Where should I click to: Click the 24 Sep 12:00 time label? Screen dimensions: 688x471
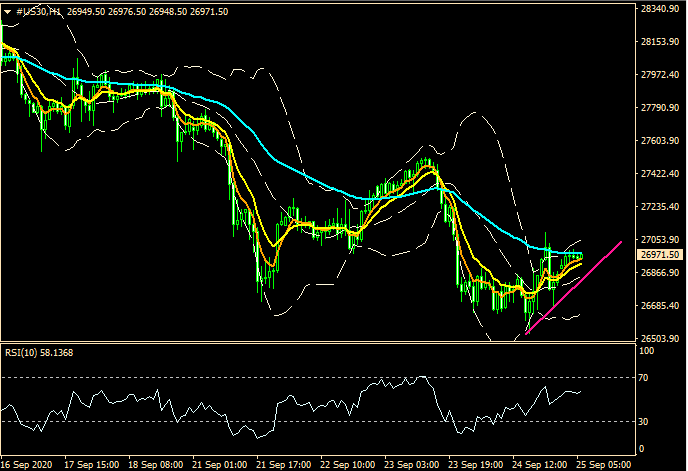(x=543, y=464)
